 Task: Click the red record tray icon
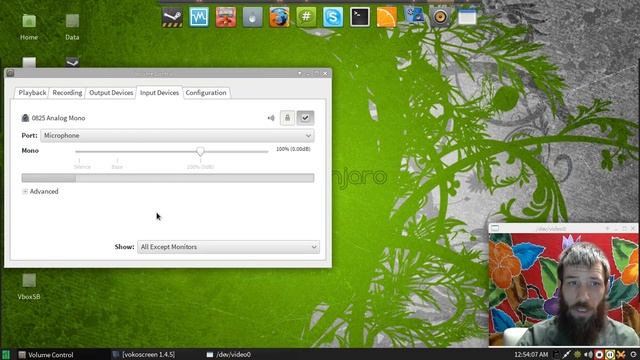click(599, 355)
